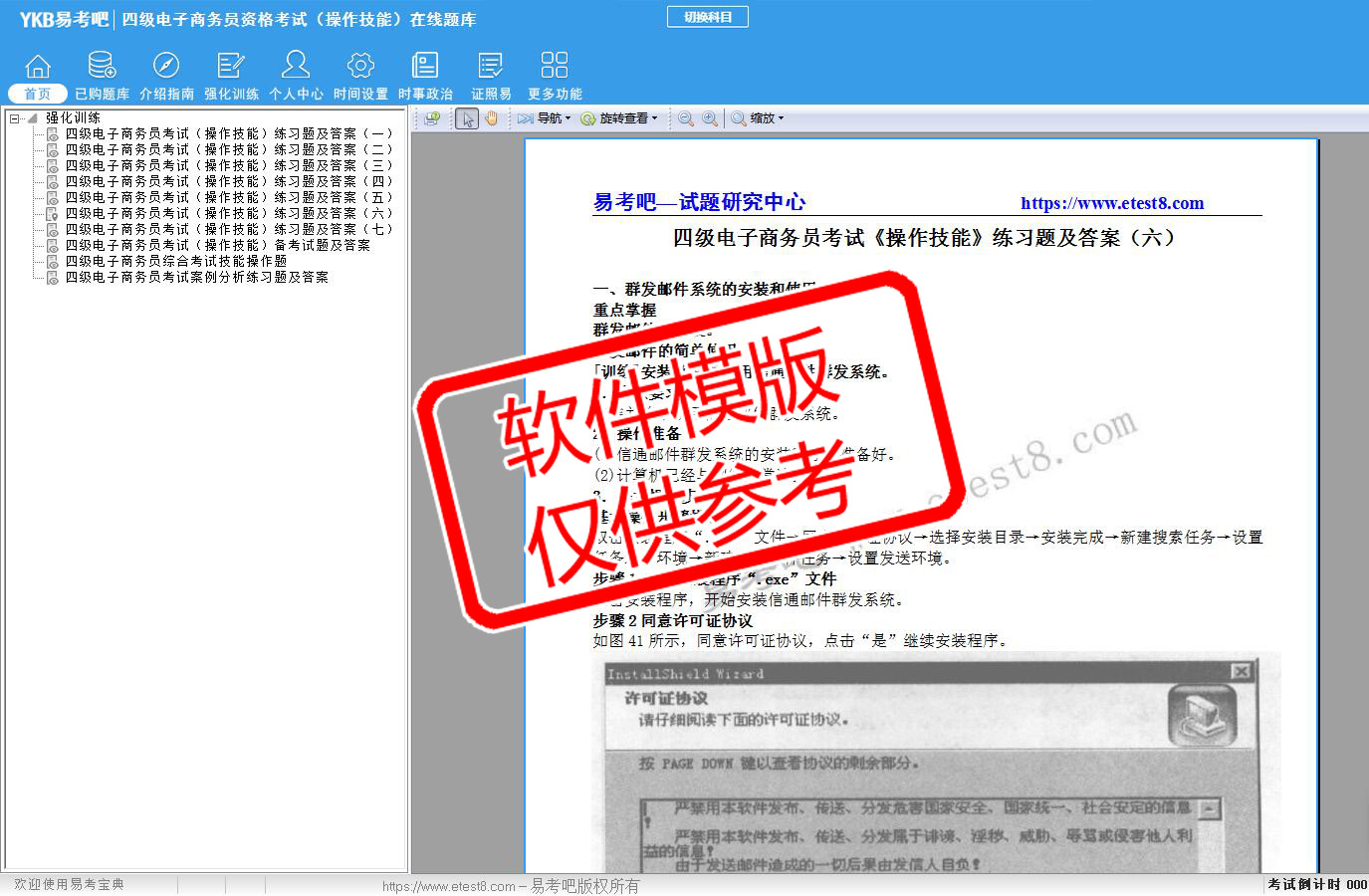Click the 欢迎使用易考宝典 status text
1369x896 pixels.
click(69, 884)
